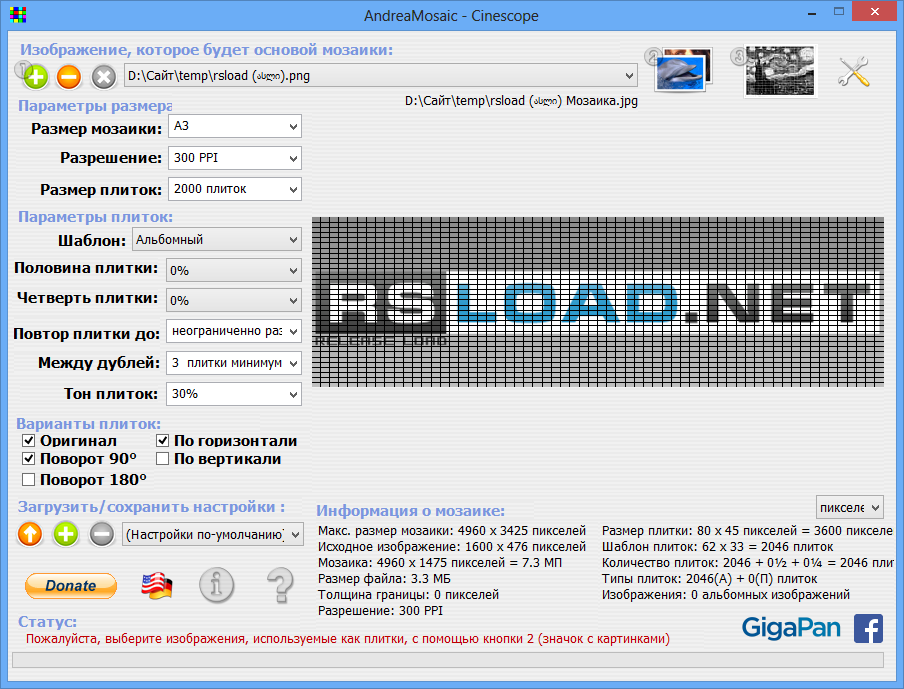Viewport: 904px width, 689px height.
Task: Open Повтор плитки до dropdown
Action: (x=233, y=331)
